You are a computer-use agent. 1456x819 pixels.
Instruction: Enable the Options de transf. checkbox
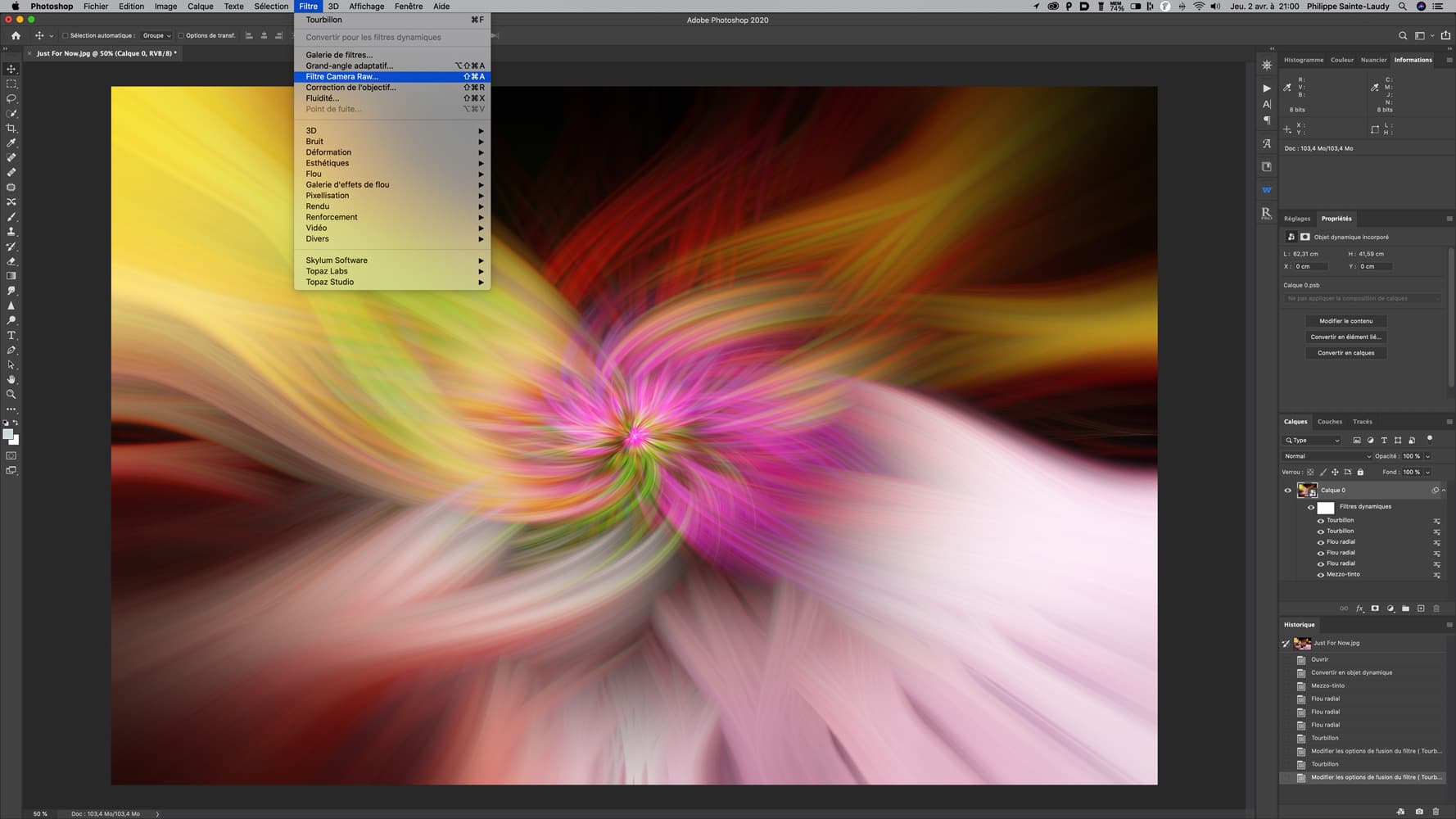point(181,36)
